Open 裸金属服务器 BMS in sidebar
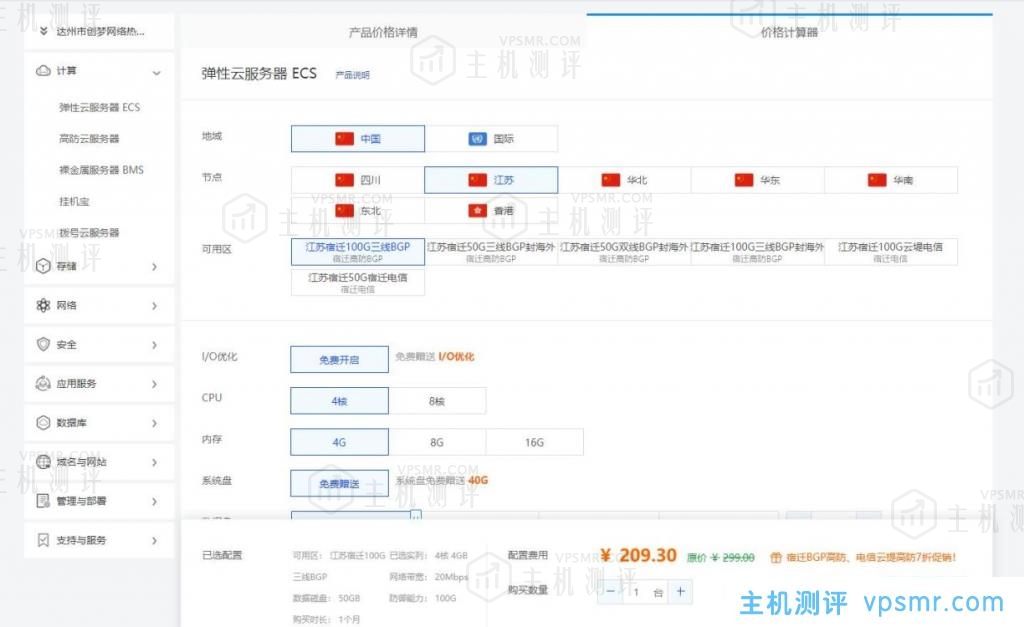 click(x=101, y=170)
